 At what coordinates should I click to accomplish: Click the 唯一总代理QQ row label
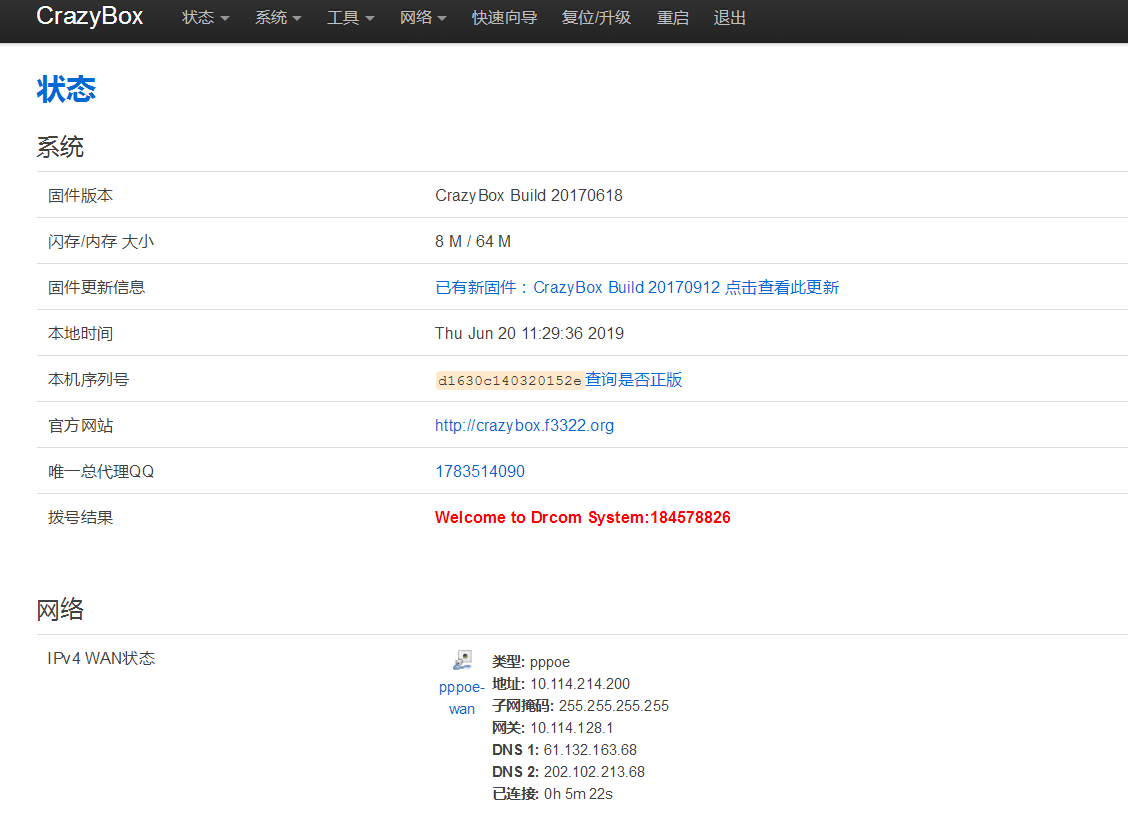(x=101, y=472)
